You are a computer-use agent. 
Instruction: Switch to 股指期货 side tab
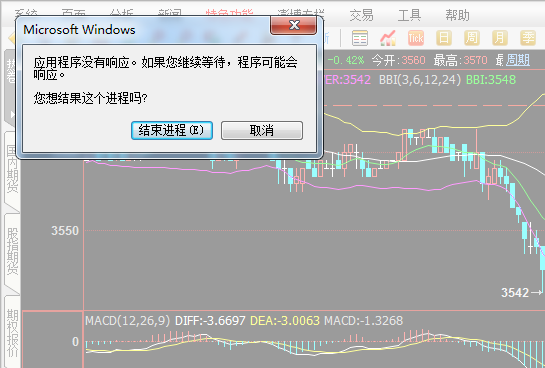tap(13, 251)
